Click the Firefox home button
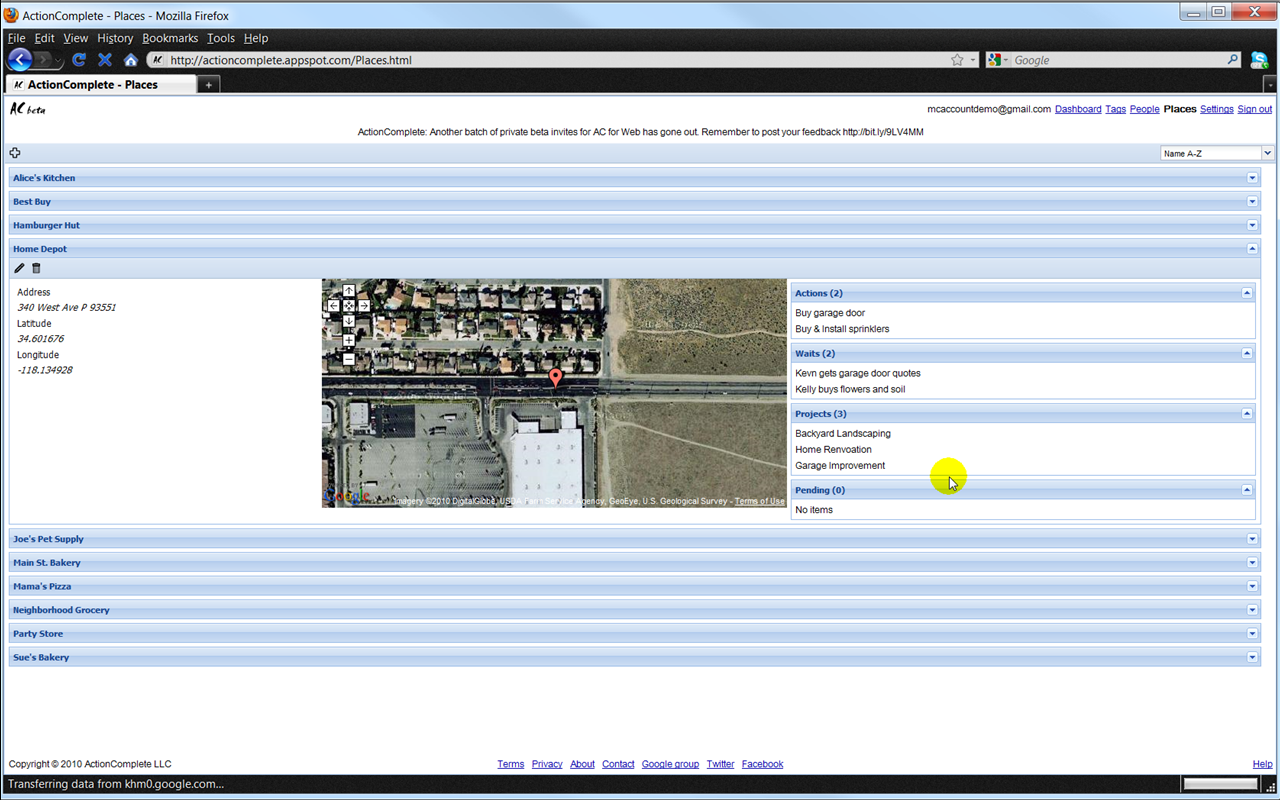The image size is (1280, 800). [x=130, y=60]
